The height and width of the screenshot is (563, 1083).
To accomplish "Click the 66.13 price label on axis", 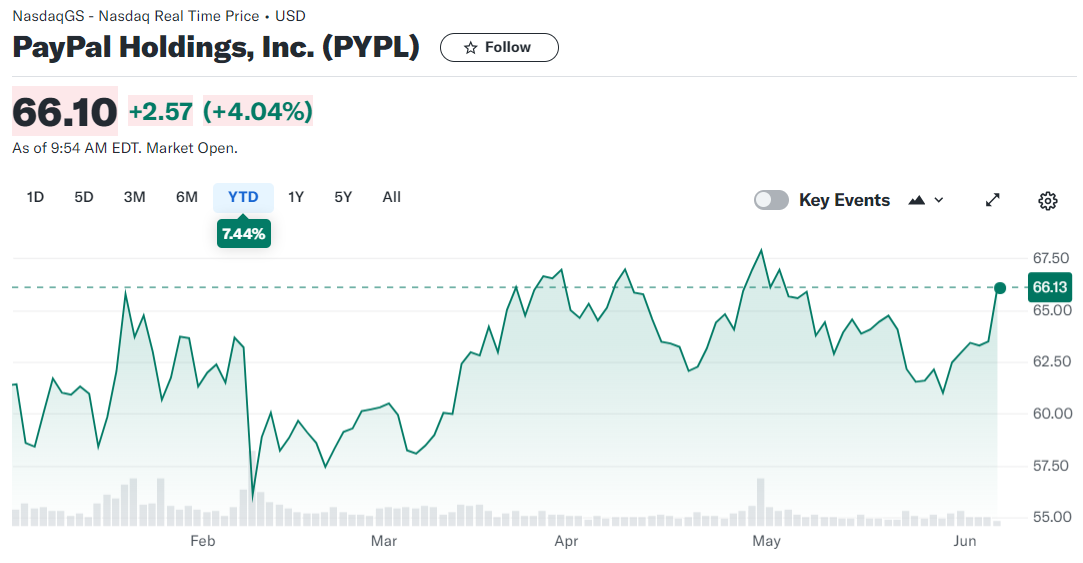I will pyautogui.click(x=1050, y=288).
